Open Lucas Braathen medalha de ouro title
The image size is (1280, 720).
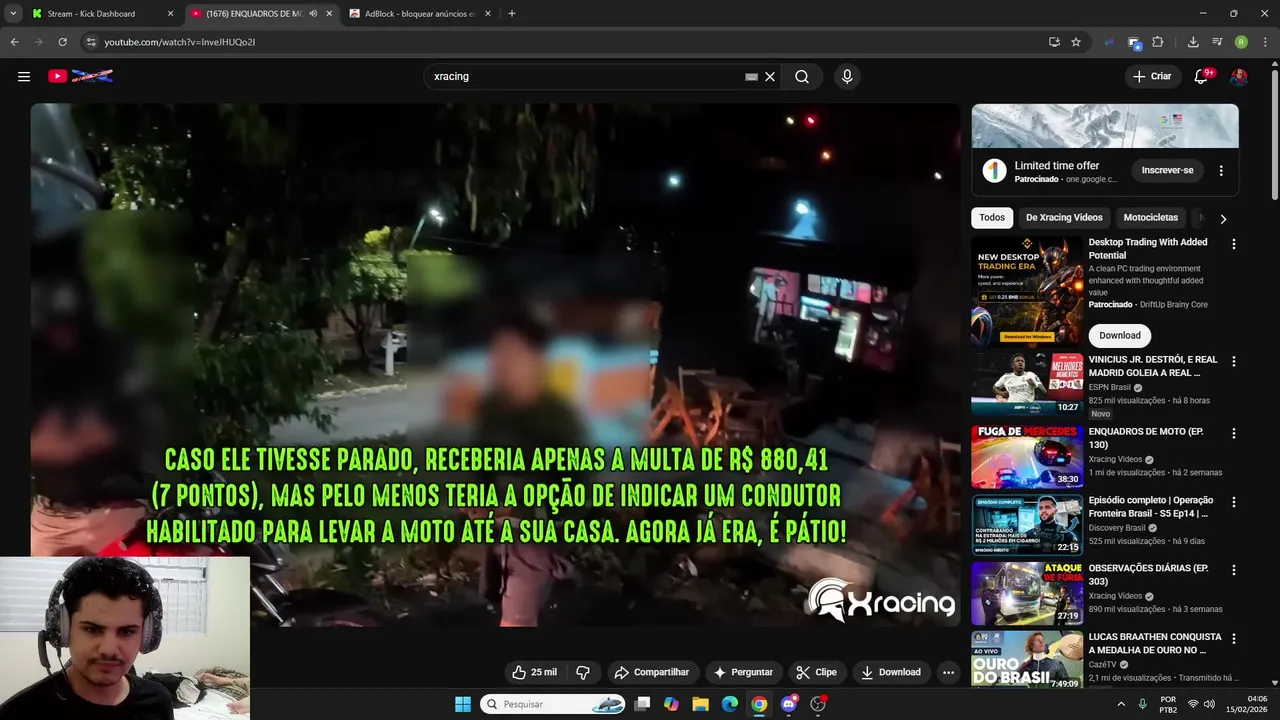tap(1155, 643)
